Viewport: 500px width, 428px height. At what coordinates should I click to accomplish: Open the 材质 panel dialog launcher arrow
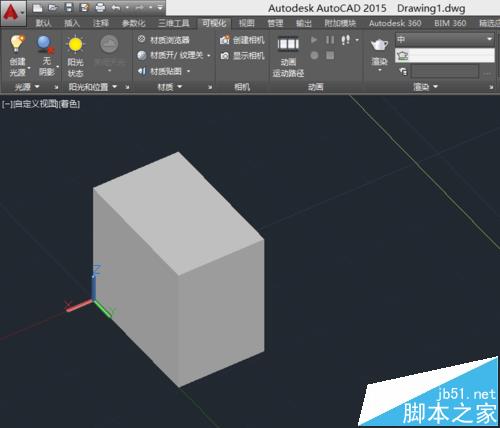pos(210,87)
